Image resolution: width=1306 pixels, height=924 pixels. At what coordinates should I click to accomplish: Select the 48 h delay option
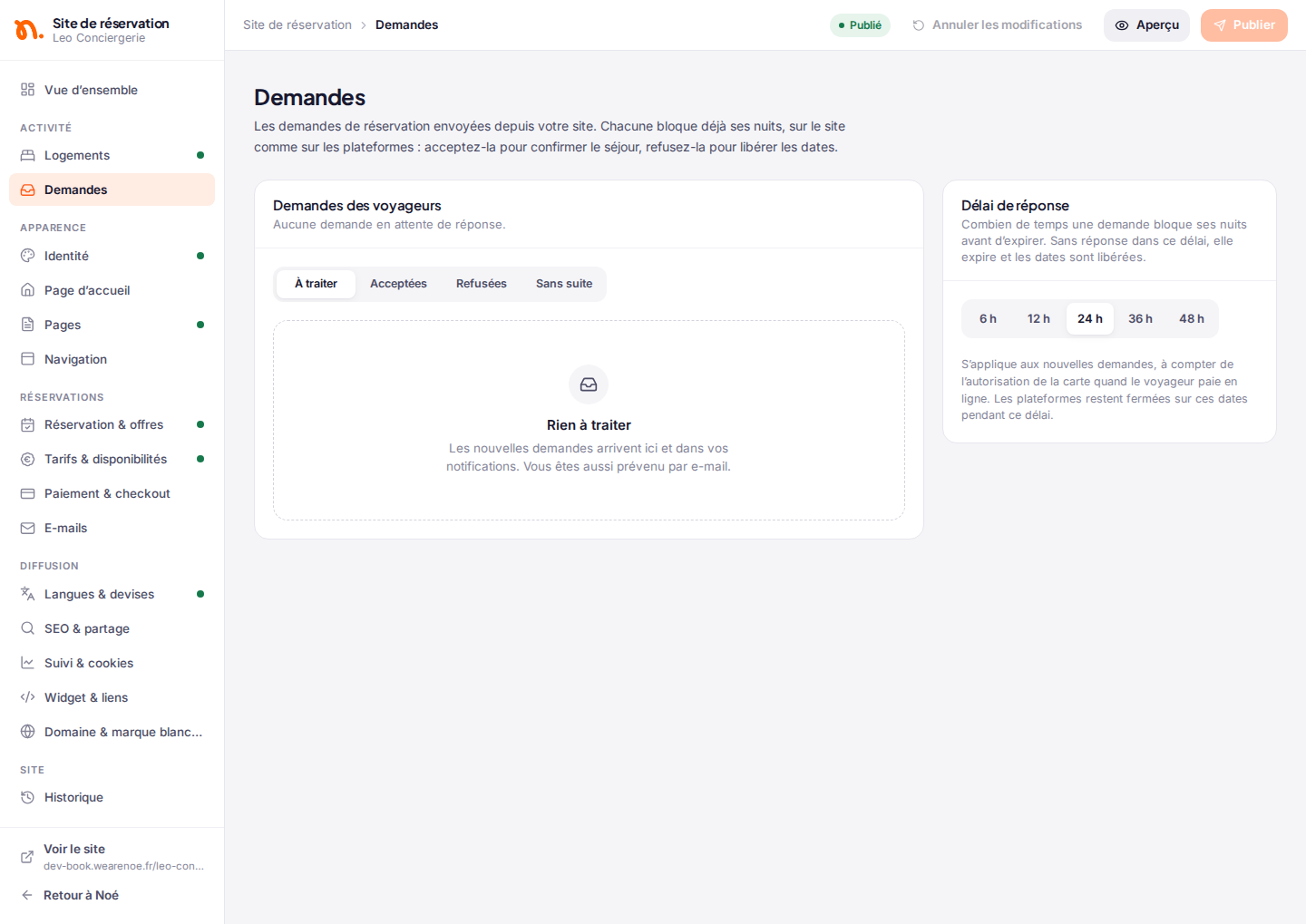coord(1192,319)
